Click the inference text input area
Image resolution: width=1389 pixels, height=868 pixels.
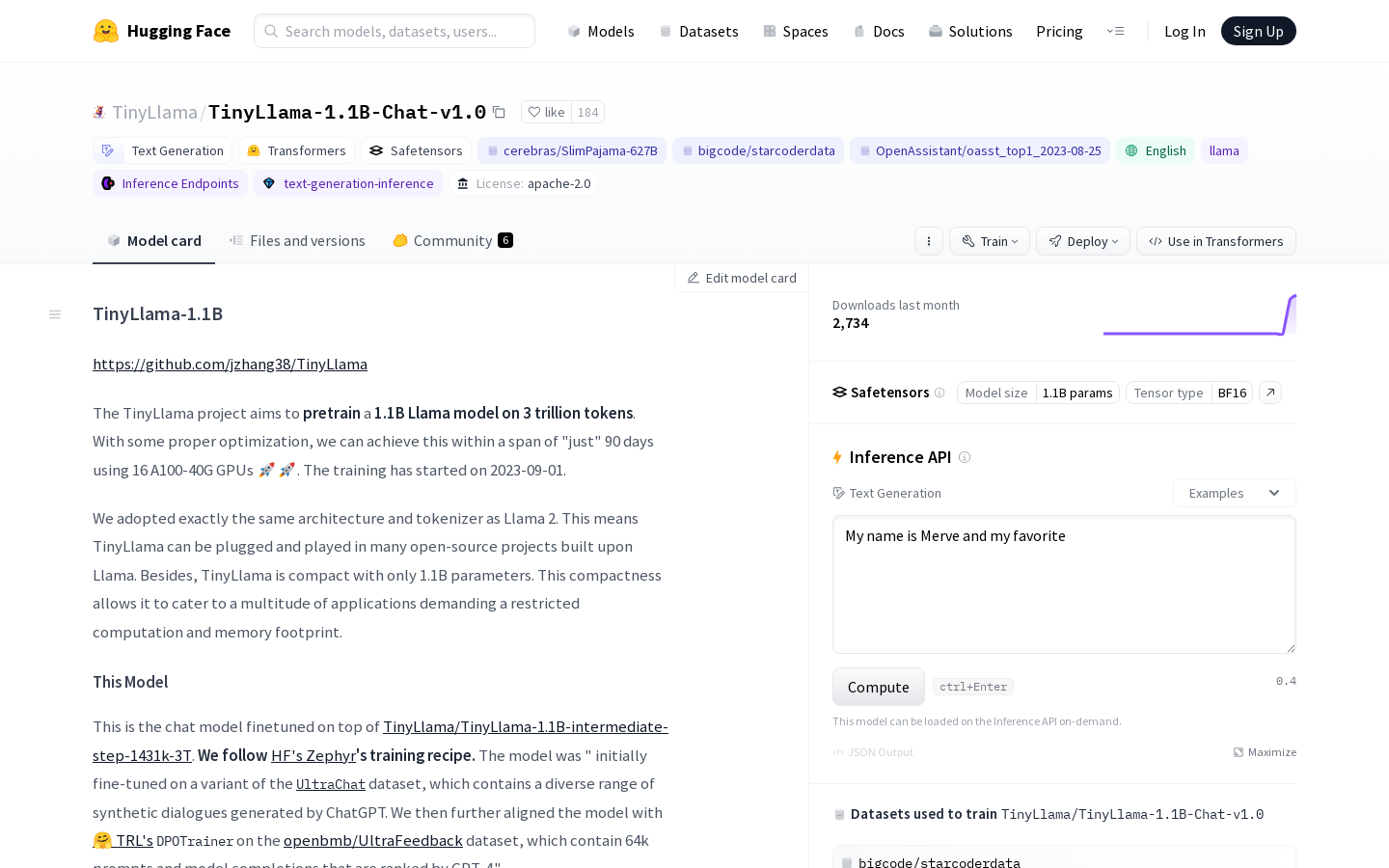tap(1064, 584)
